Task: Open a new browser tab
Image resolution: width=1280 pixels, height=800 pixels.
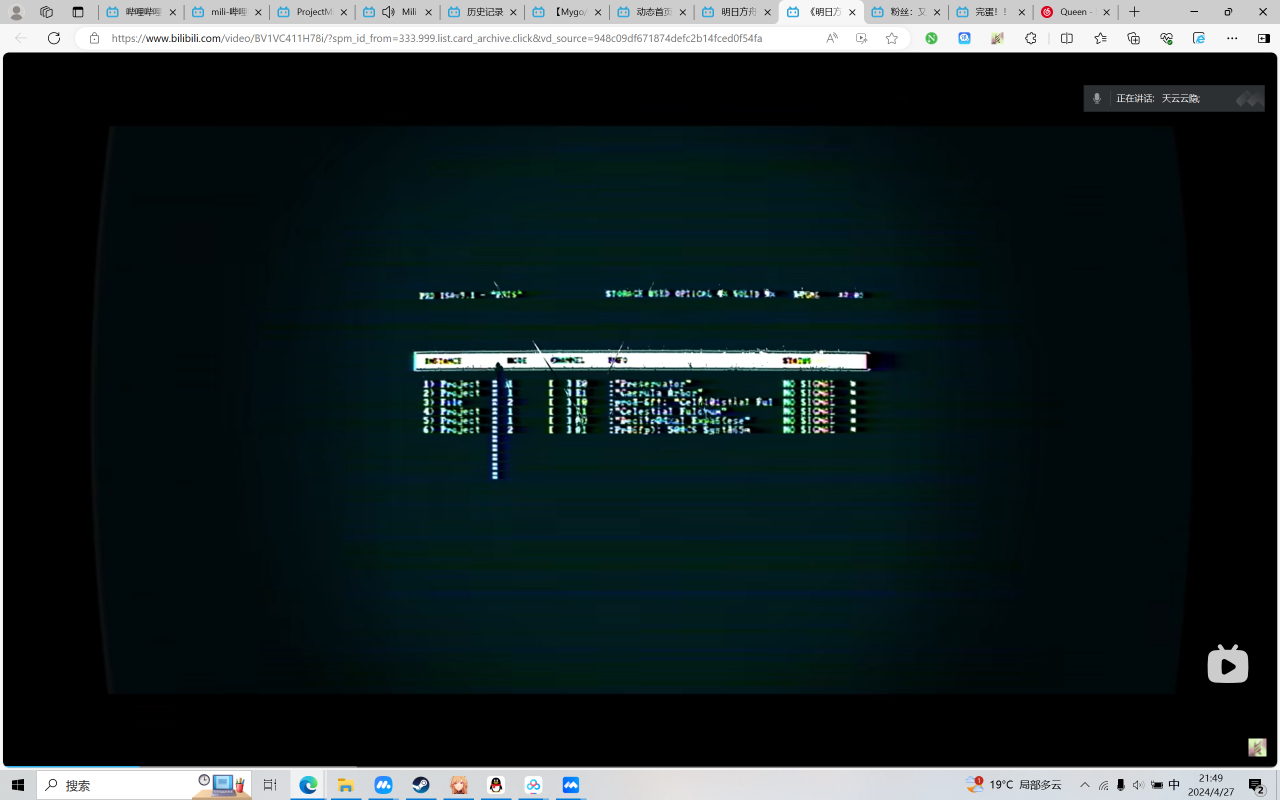Action: pos(1134,12)
